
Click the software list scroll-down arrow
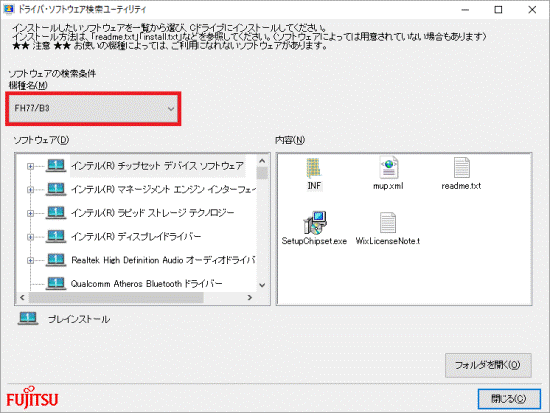pos(262,285)
